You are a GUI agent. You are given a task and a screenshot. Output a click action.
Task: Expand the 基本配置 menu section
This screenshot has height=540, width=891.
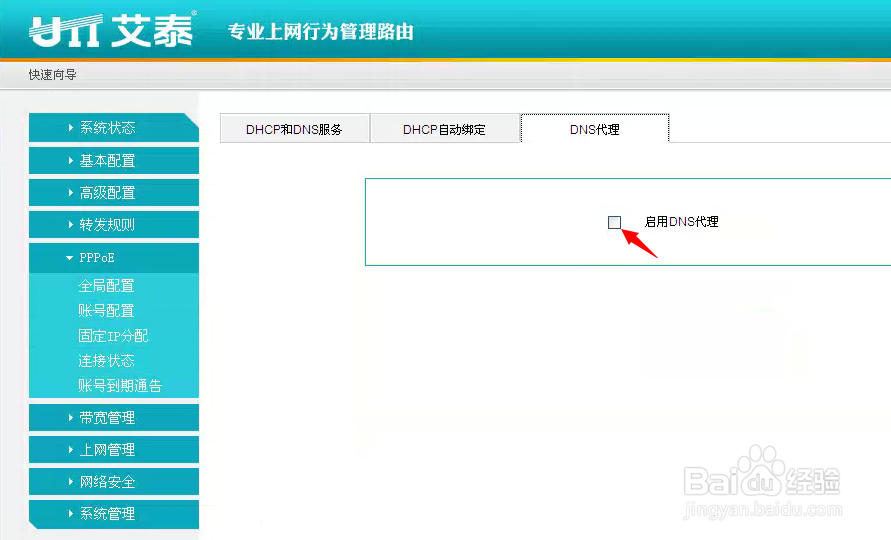[114, 160]
